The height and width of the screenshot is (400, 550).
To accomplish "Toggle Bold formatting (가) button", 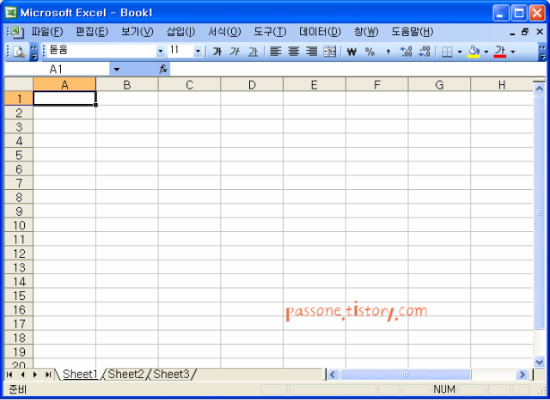I will [217, 52].
